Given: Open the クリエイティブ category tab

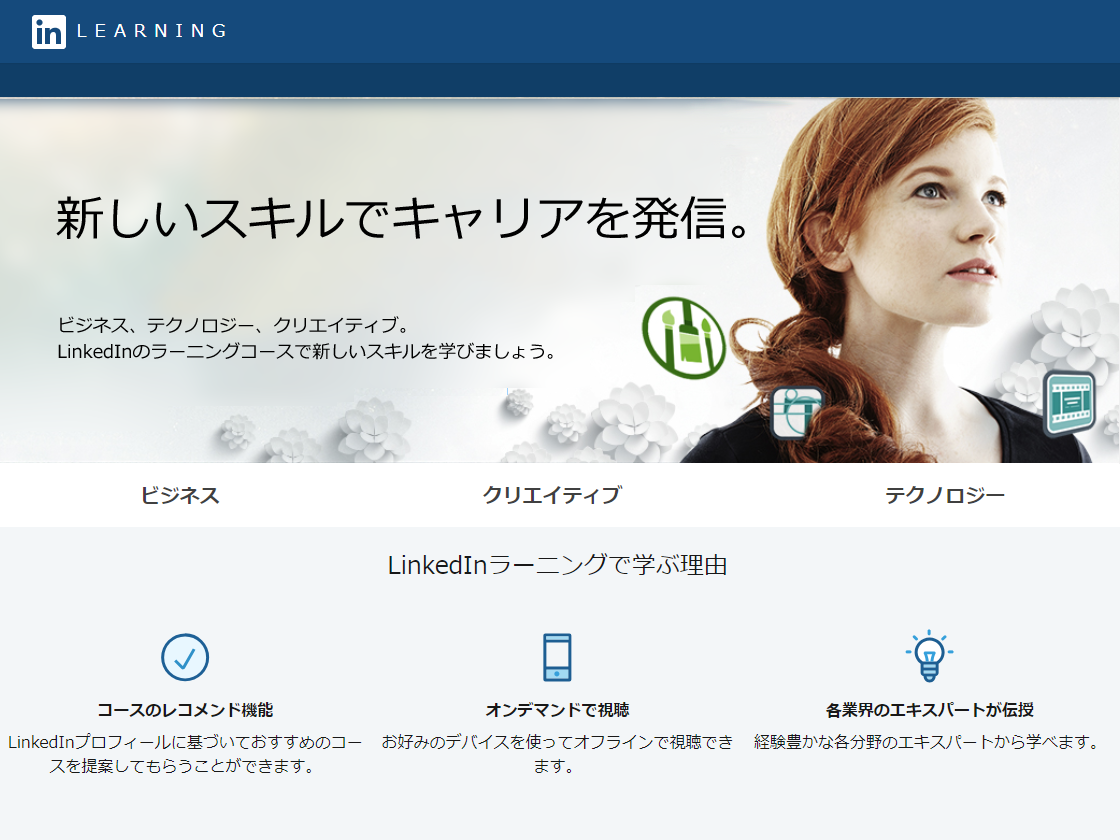Looking at the screenshot, I should (x=552, y=495).
